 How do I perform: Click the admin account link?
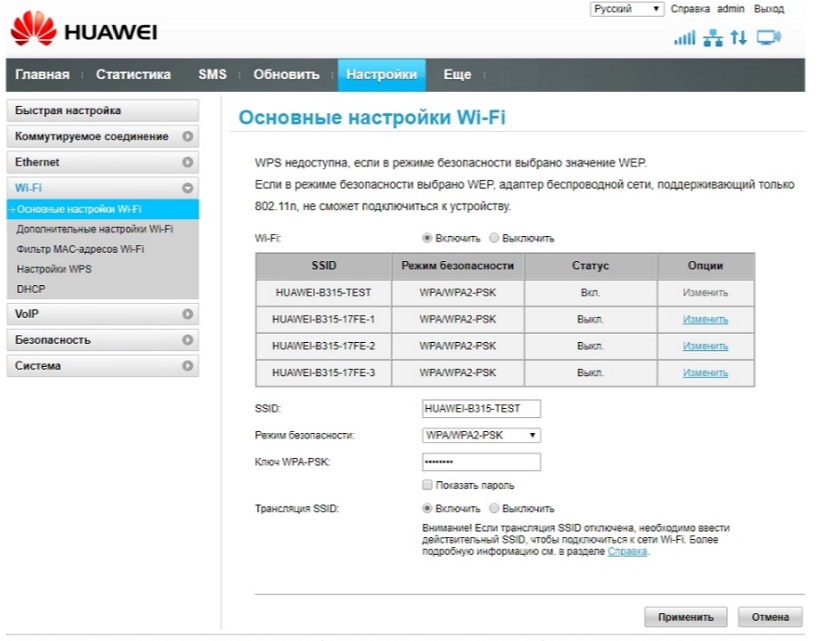pyautogui.click(x=731, y=9)
